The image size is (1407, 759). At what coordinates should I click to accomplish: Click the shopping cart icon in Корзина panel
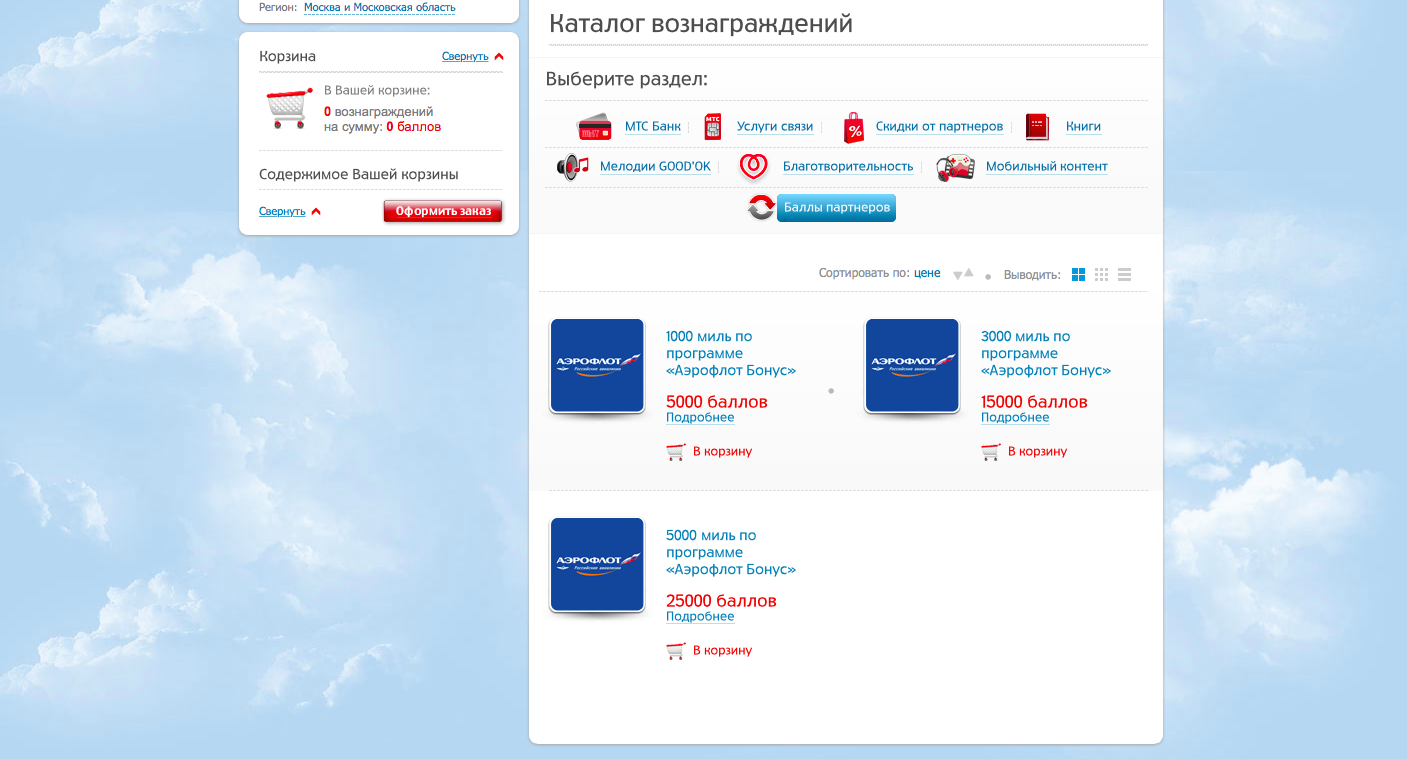click(x=289, y=108)
